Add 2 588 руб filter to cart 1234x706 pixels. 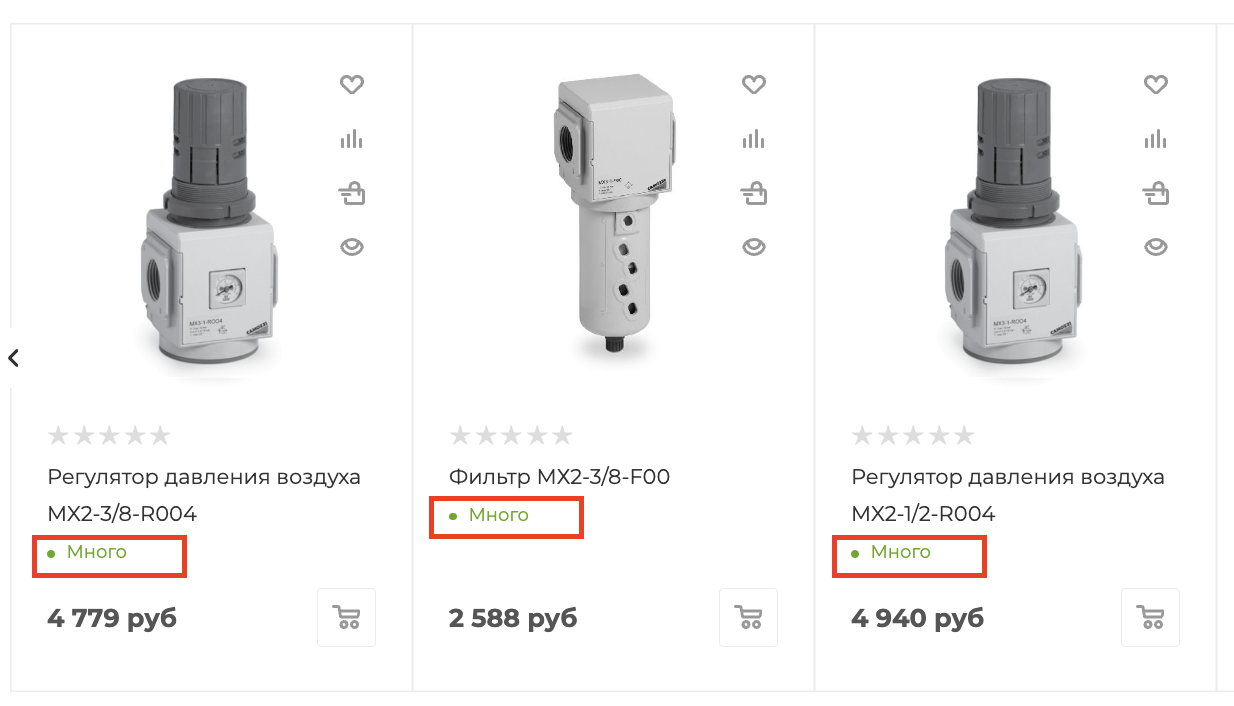(749, 617)
